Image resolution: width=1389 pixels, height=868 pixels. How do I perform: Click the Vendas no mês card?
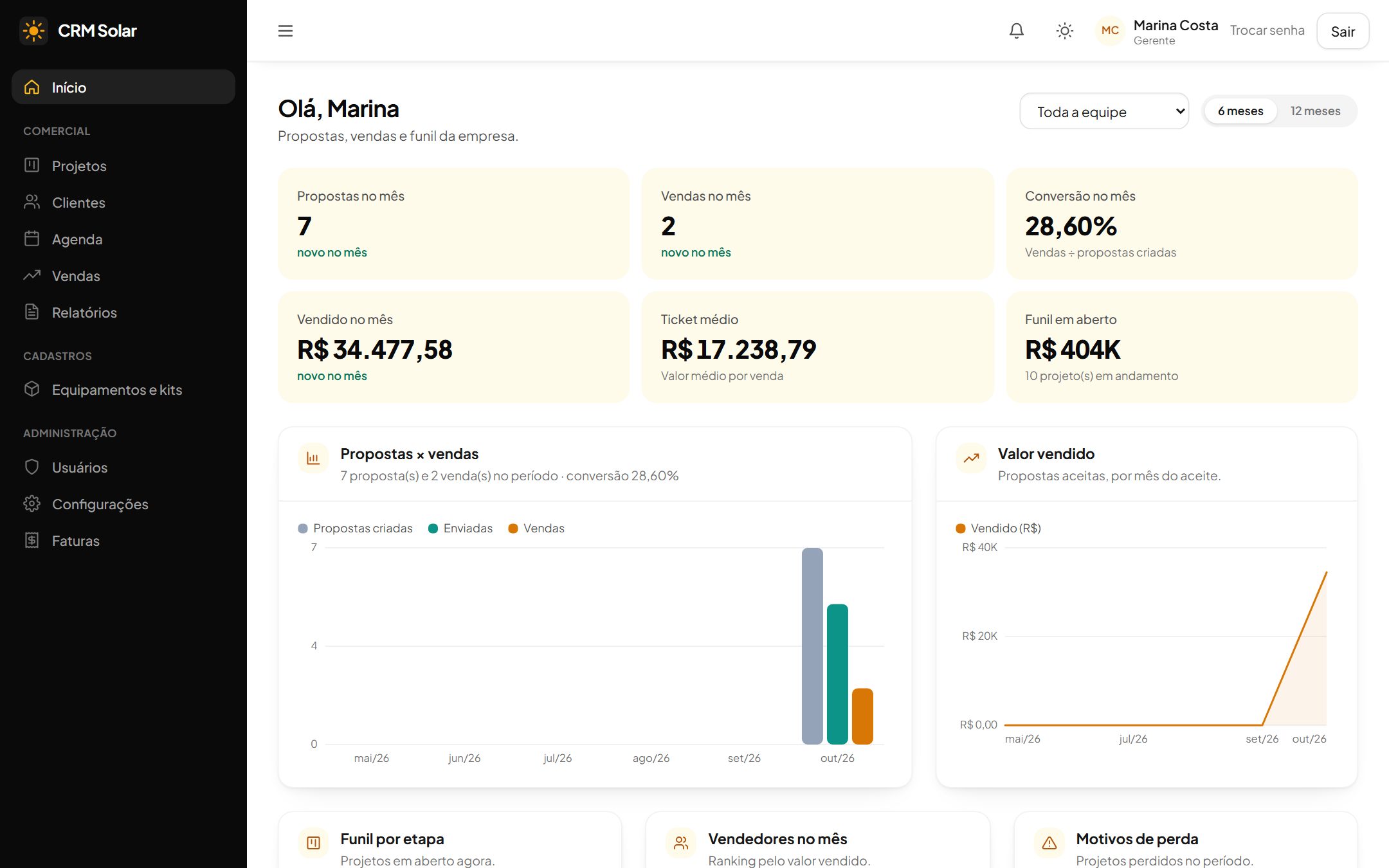click(817, 224)
